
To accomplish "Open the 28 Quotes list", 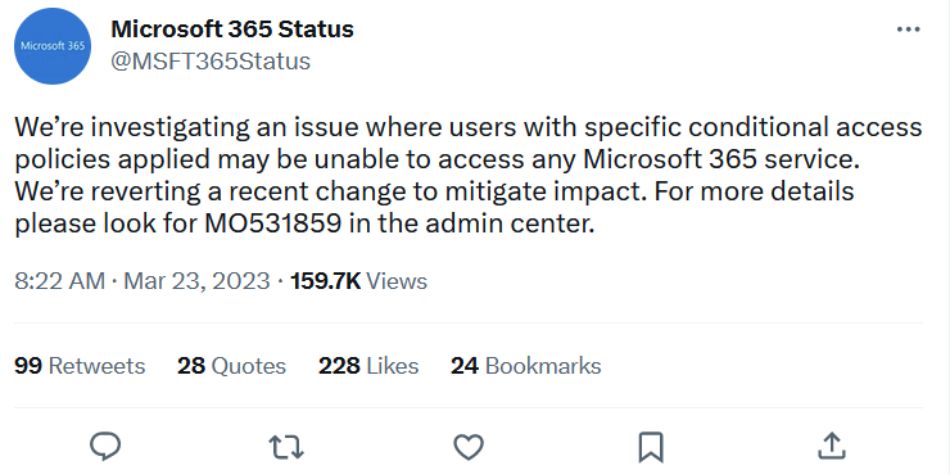I will (x=231, y=366).
